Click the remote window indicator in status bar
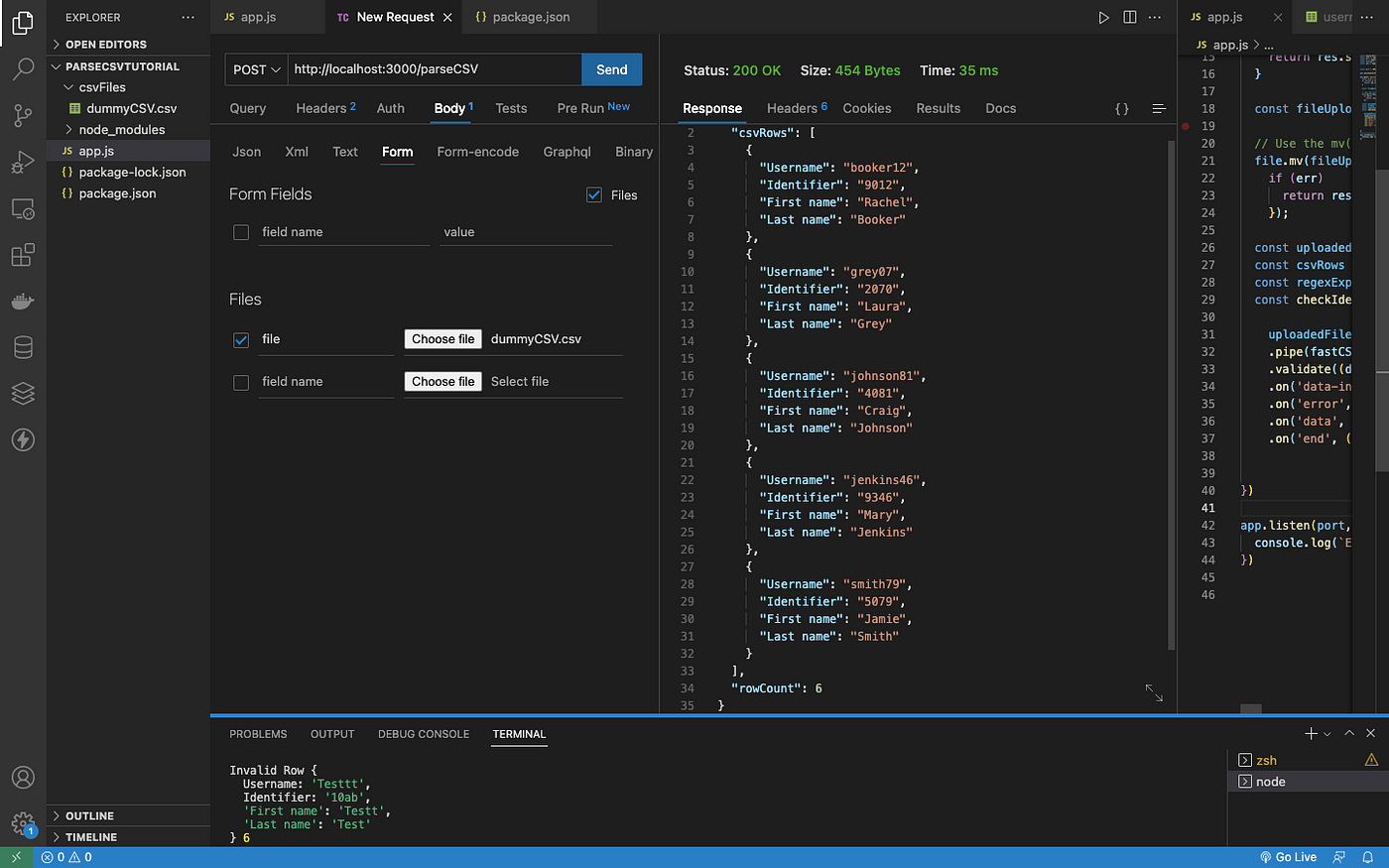This screenshot has height=868, width=1389. [x=16, y=857]
